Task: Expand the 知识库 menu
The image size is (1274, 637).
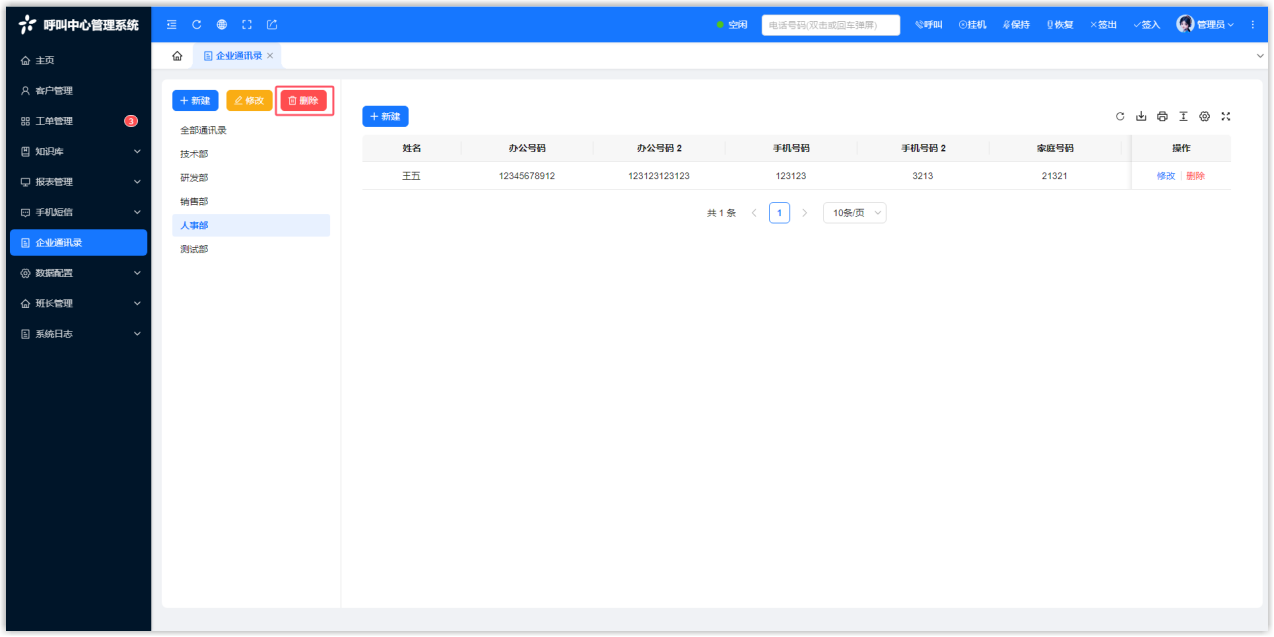Action: (80, 152)
